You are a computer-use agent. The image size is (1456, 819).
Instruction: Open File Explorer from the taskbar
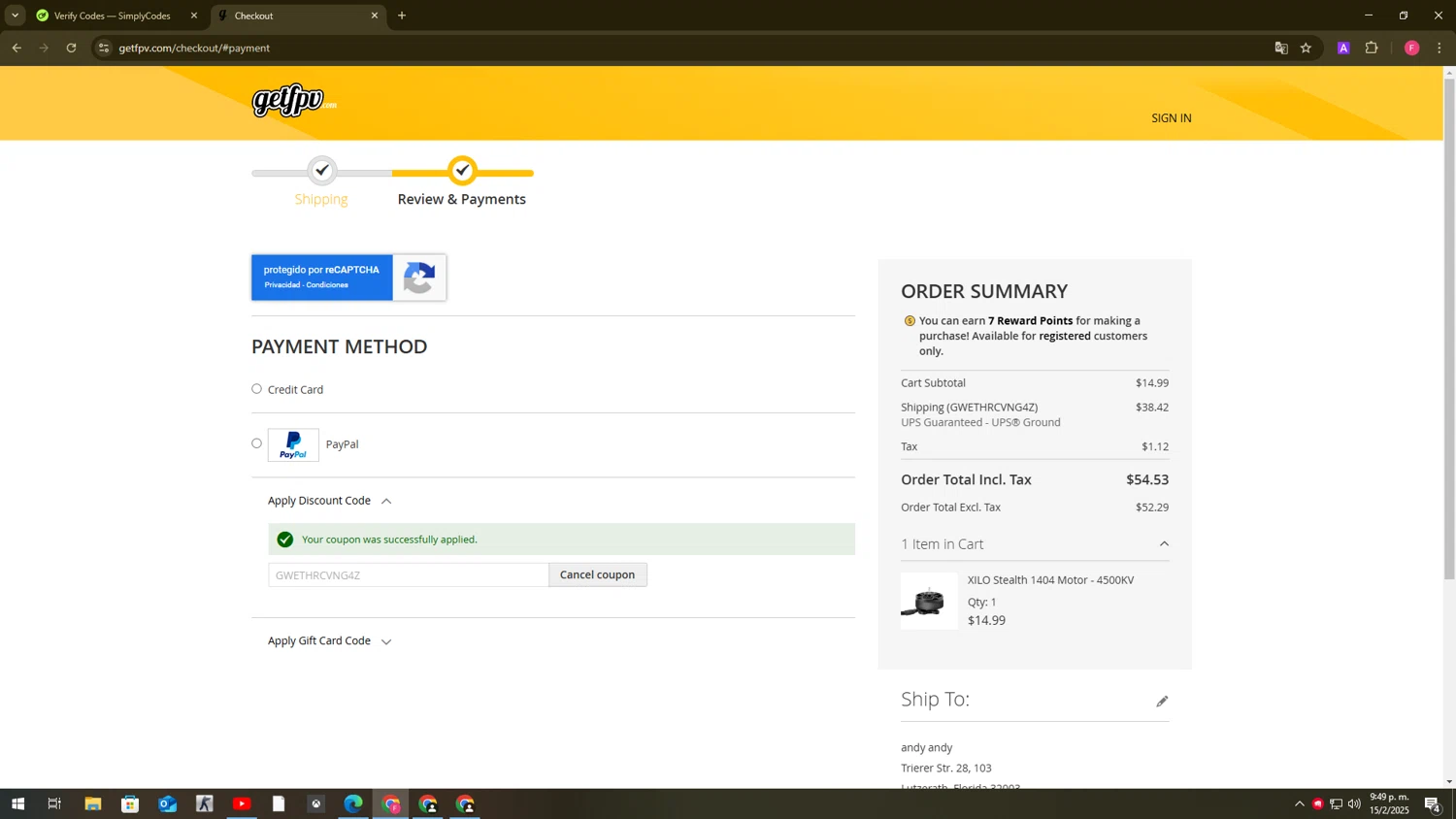click(93, 803)
